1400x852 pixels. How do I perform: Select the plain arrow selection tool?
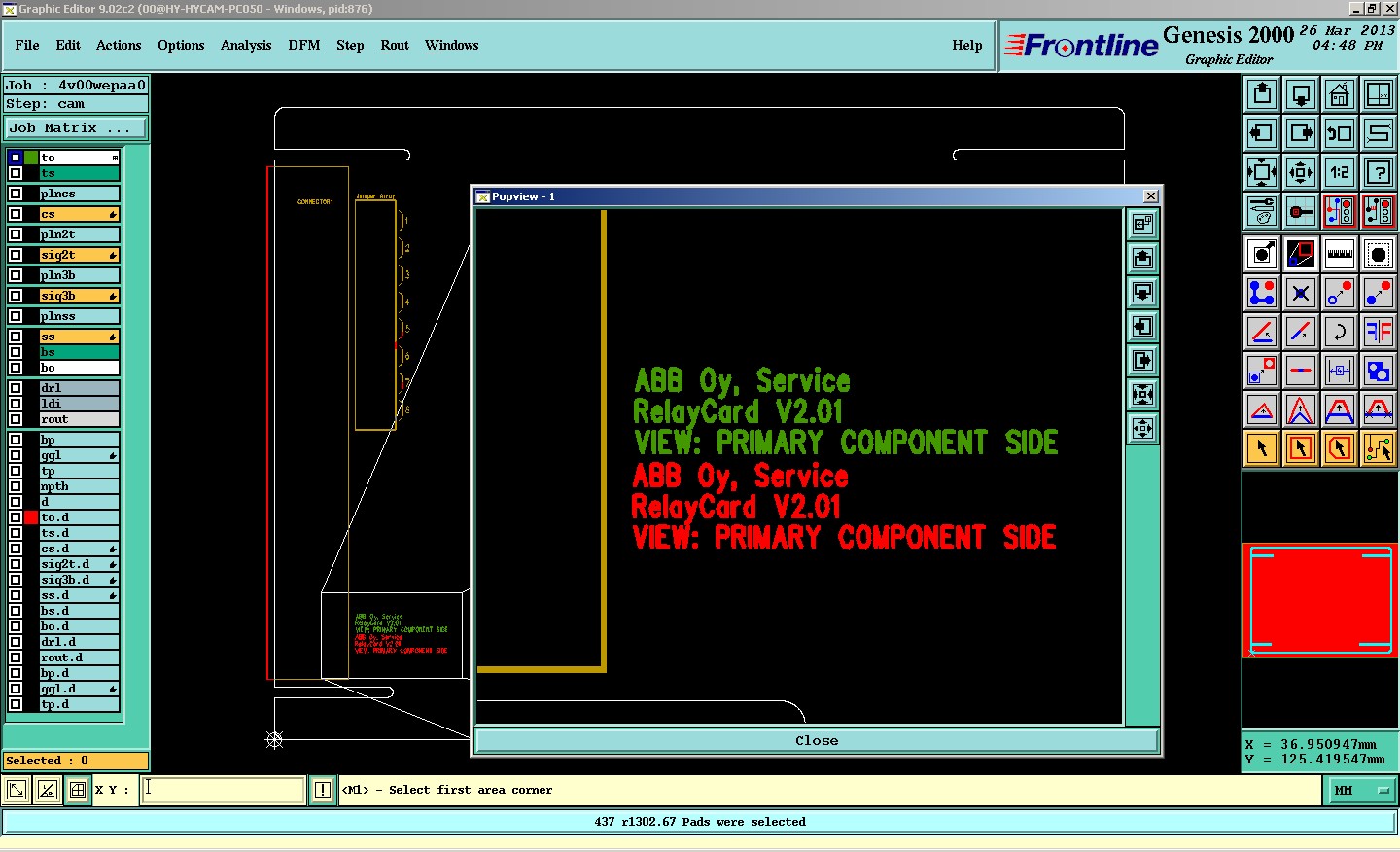[1262, 448]
